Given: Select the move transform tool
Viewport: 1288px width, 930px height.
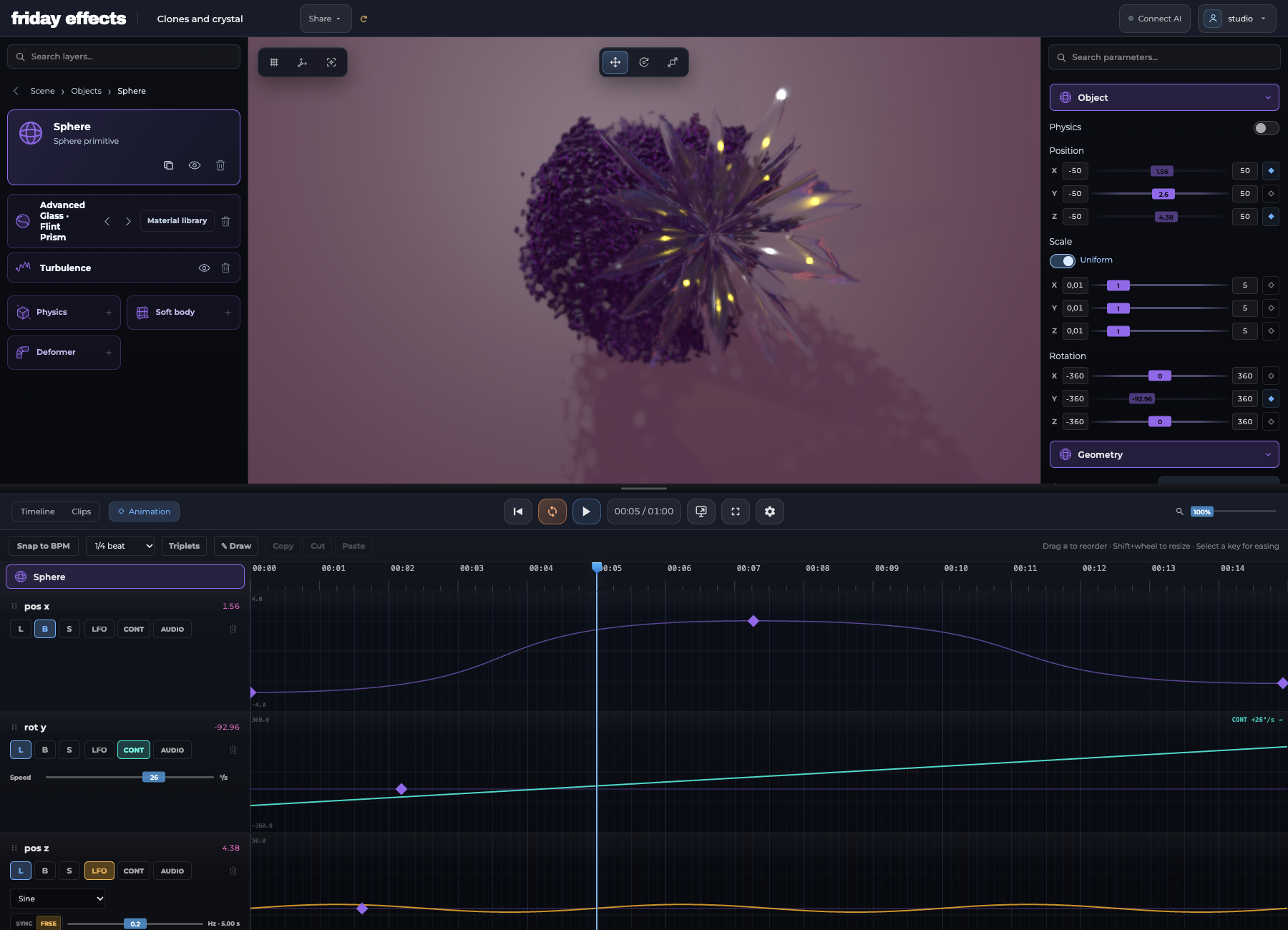Looking at the screenshot, I should (615, 62).
